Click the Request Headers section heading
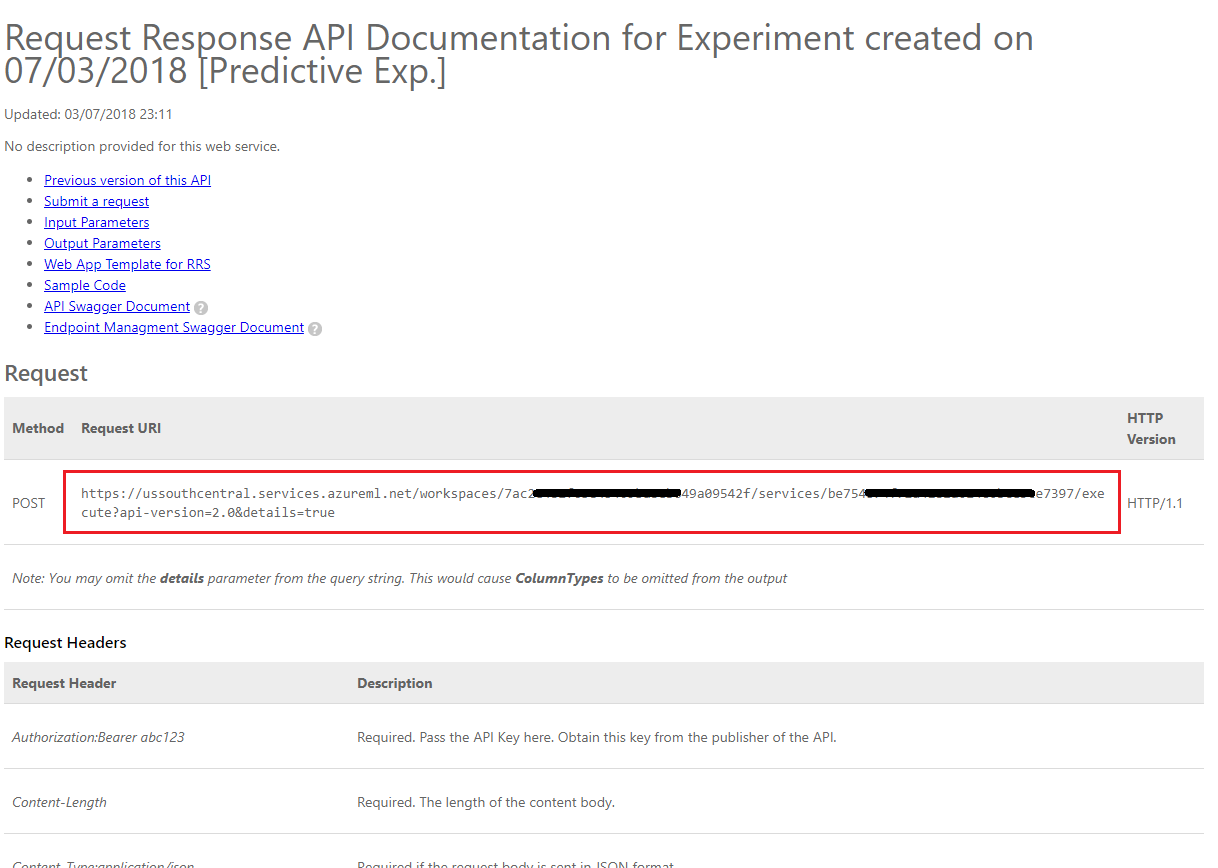Viewport: 1218px width, 868px height. pyautogui.click(x=67, y=642)
